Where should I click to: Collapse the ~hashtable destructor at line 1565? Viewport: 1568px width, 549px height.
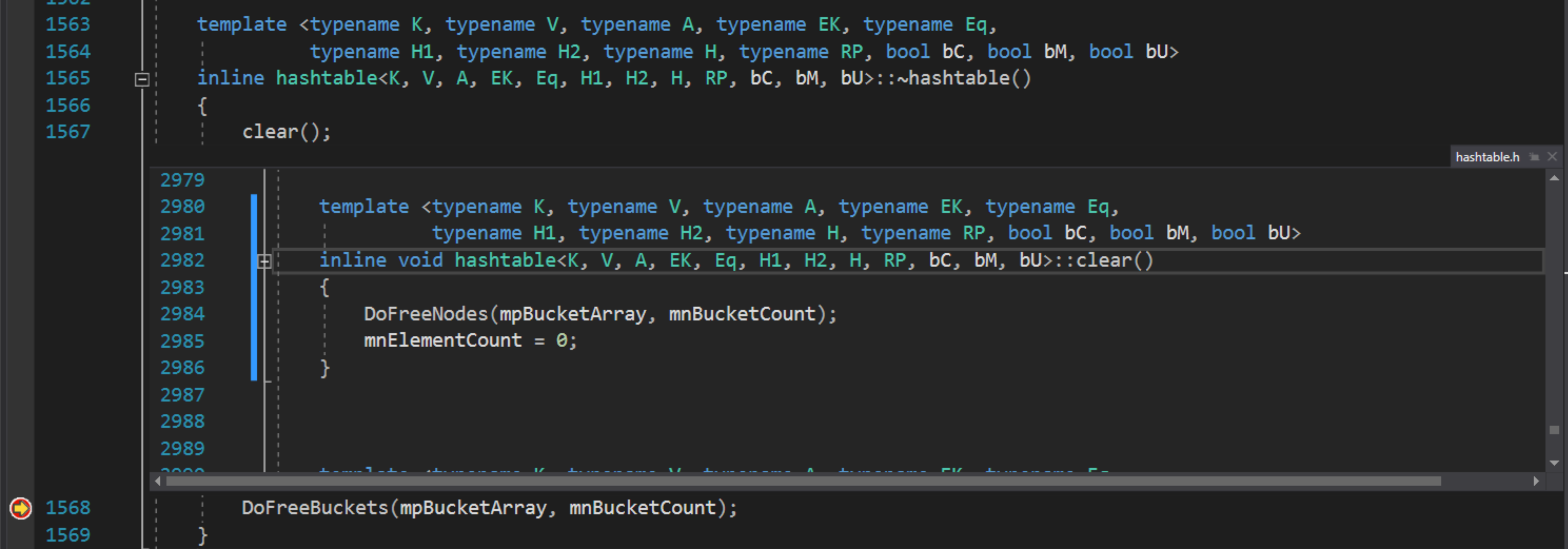142,79
